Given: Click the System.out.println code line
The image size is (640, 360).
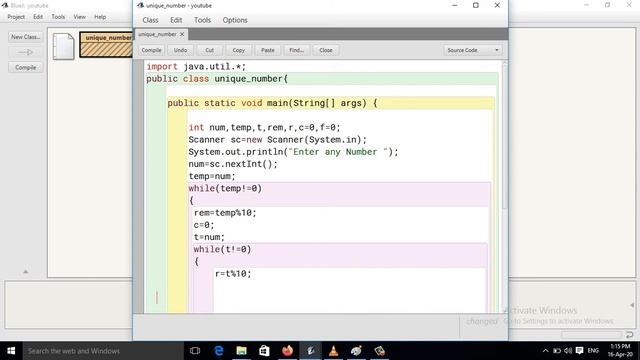Looking at the screenshot, I should point(293,152).
